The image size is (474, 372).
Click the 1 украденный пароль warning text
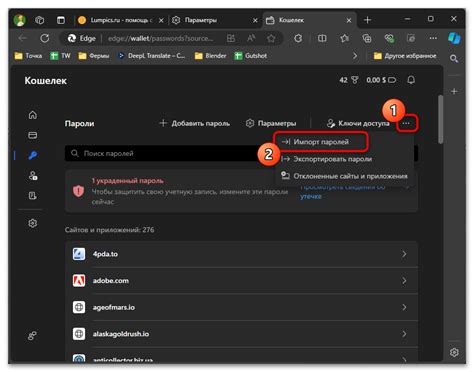point(128,181)
